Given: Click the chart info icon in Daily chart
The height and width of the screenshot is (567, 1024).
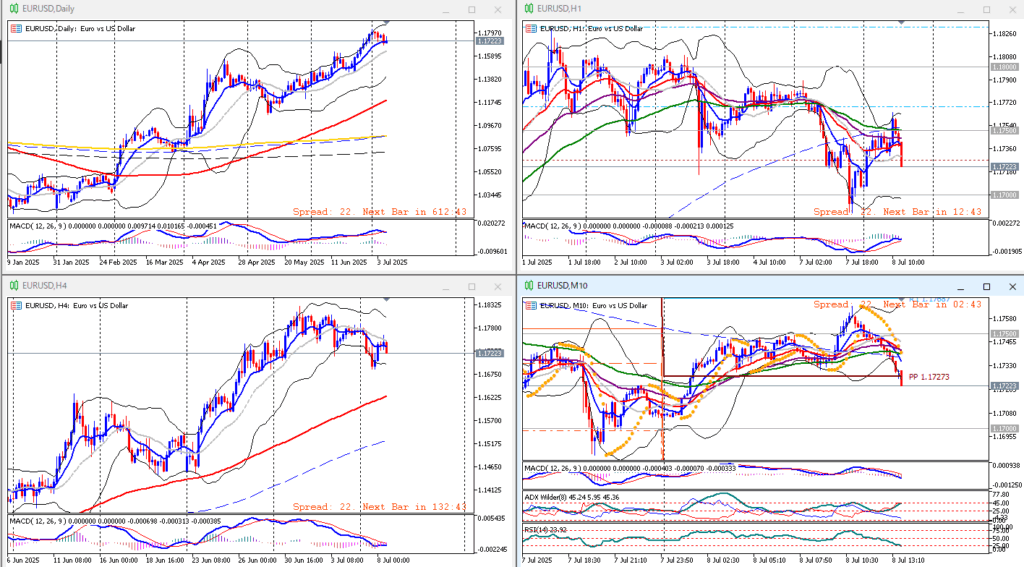Looking at the screenshot, I should 16,29.
